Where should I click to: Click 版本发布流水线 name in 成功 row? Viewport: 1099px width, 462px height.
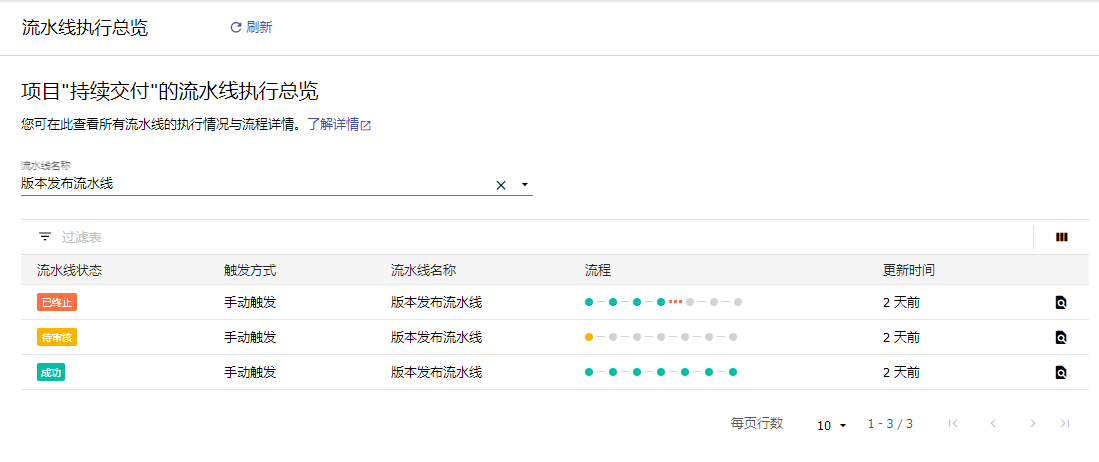tap(437, 373)
